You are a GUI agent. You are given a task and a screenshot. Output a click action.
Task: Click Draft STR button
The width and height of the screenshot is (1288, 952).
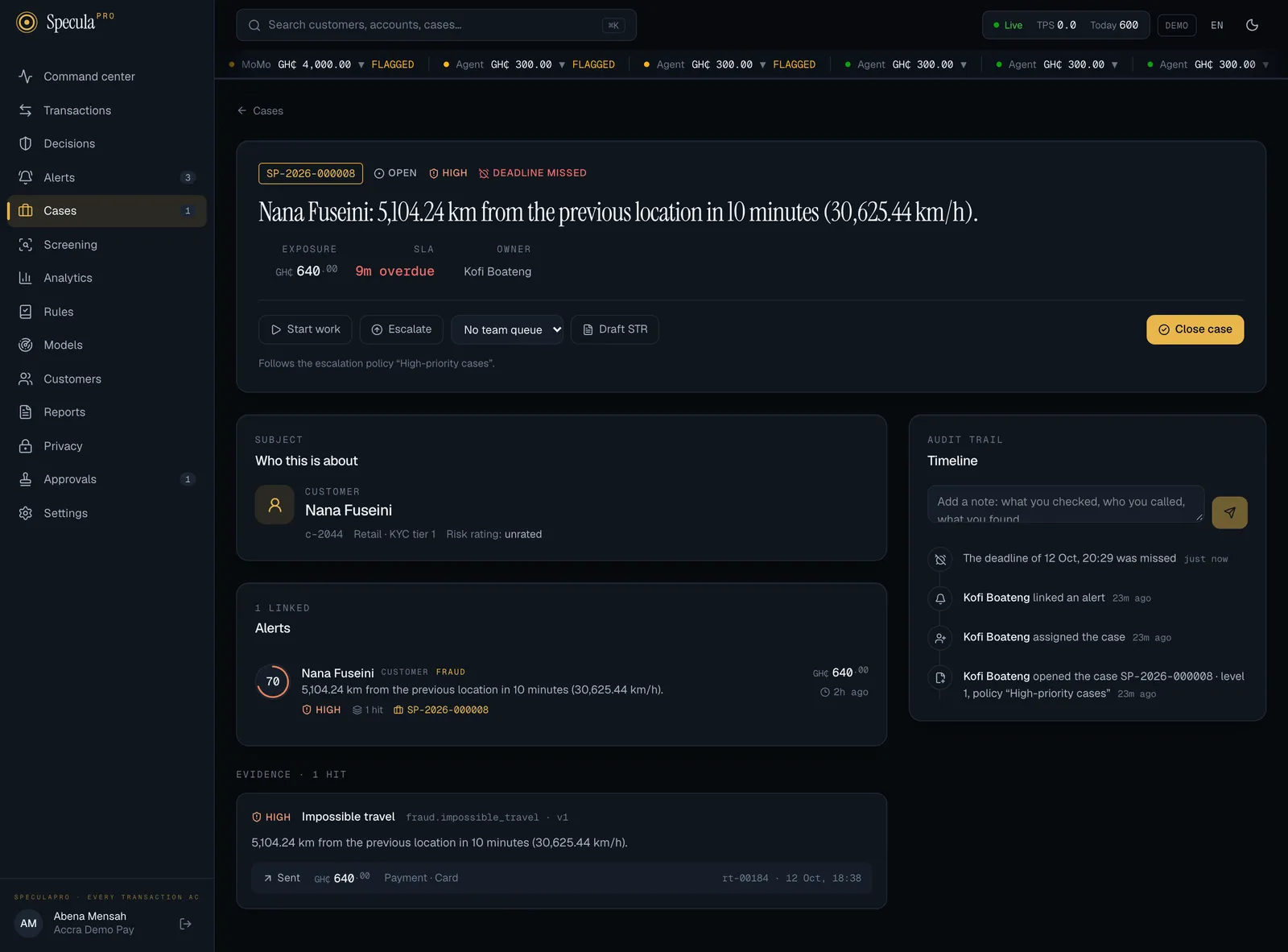pos(615,329)
